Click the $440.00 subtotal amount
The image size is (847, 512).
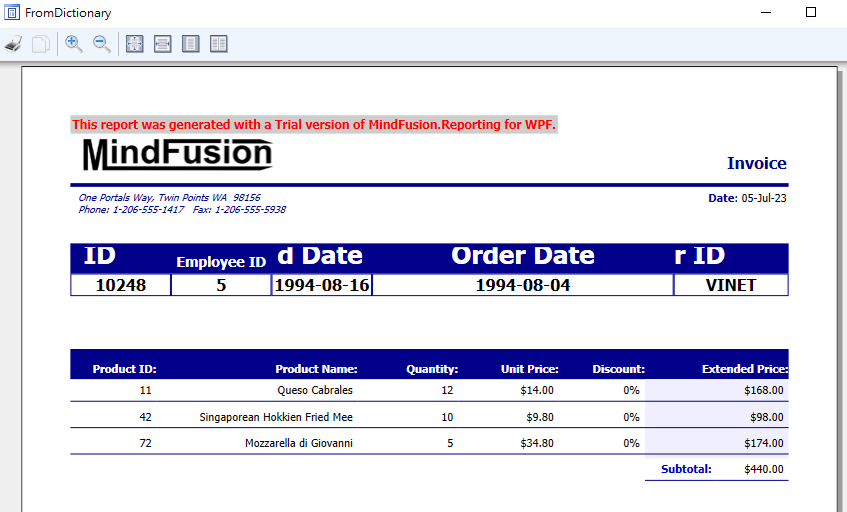[764, 469]
